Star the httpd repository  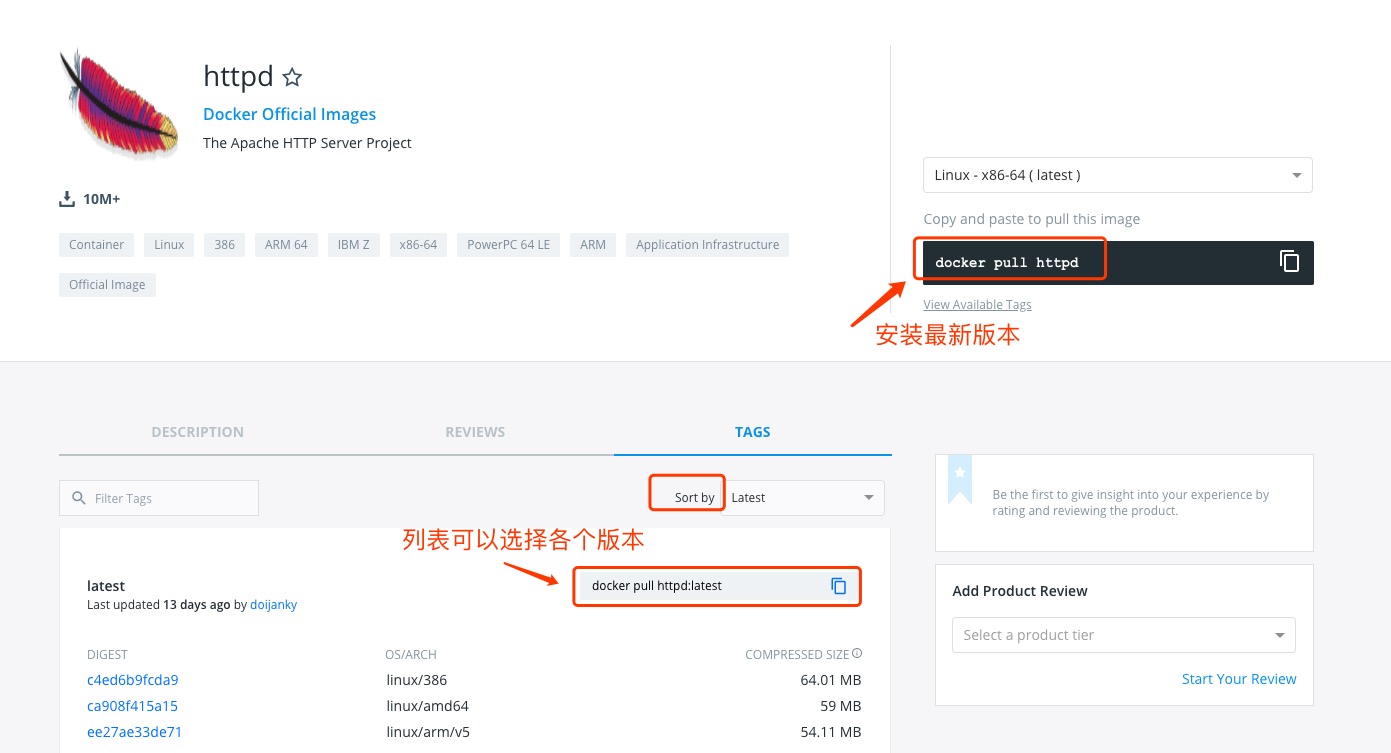click(291, 75)
